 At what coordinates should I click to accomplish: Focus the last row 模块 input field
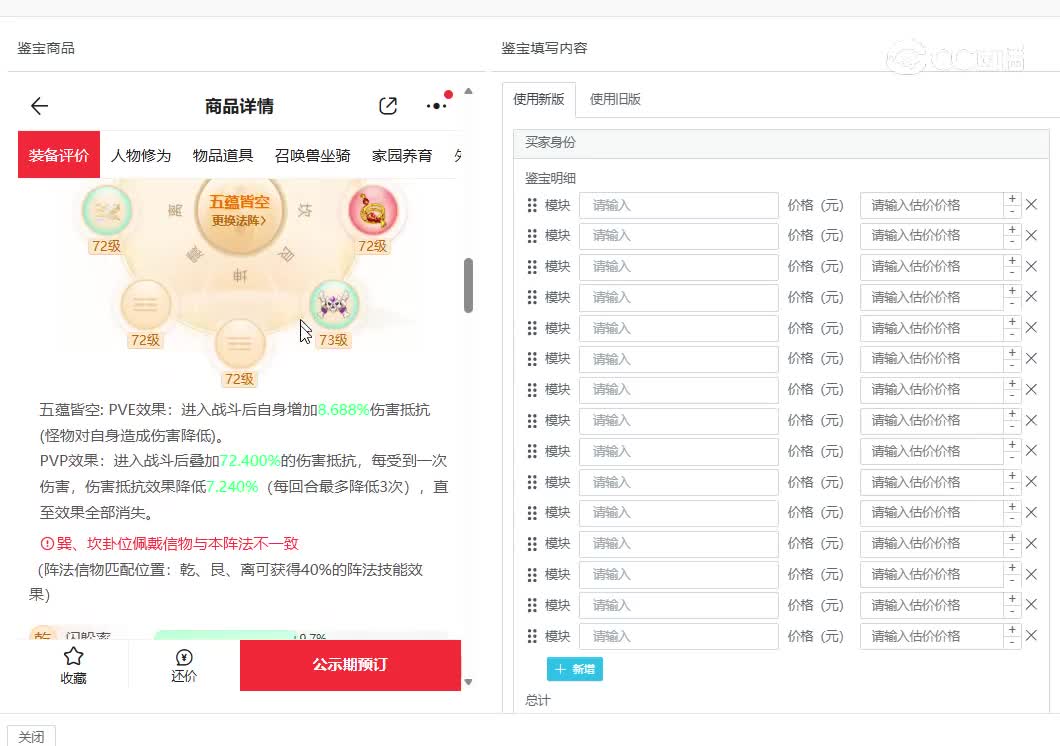679,637
